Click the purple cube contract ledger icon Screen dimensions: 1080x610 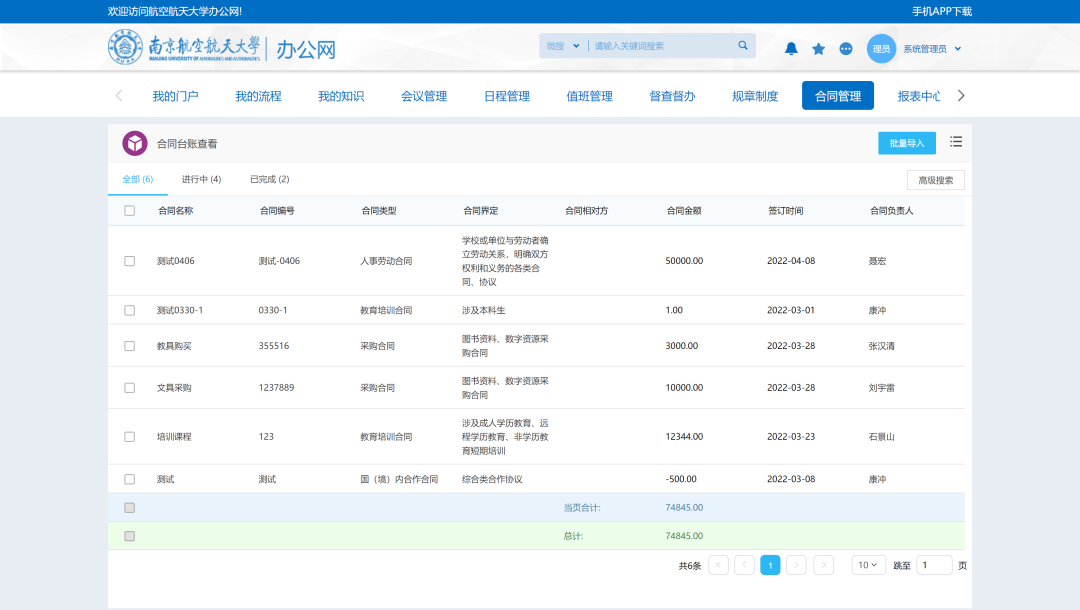[135, 143]
